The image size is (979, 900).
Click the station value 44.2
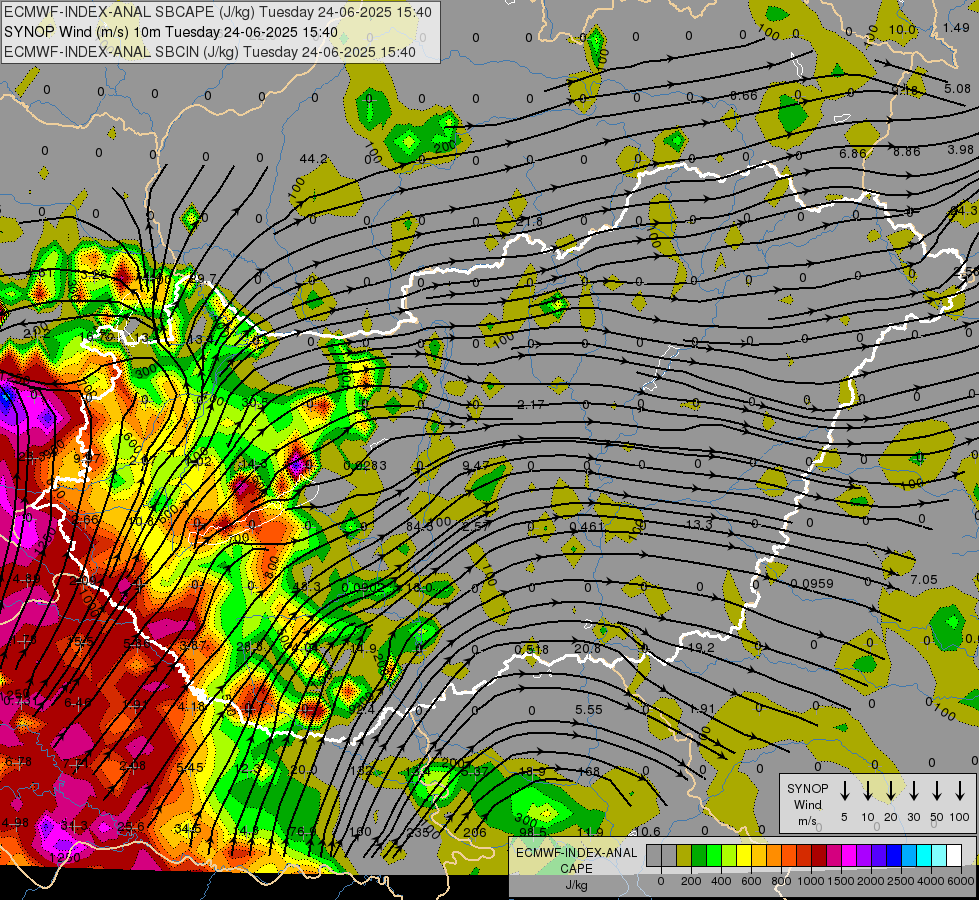tap(313, 159)
